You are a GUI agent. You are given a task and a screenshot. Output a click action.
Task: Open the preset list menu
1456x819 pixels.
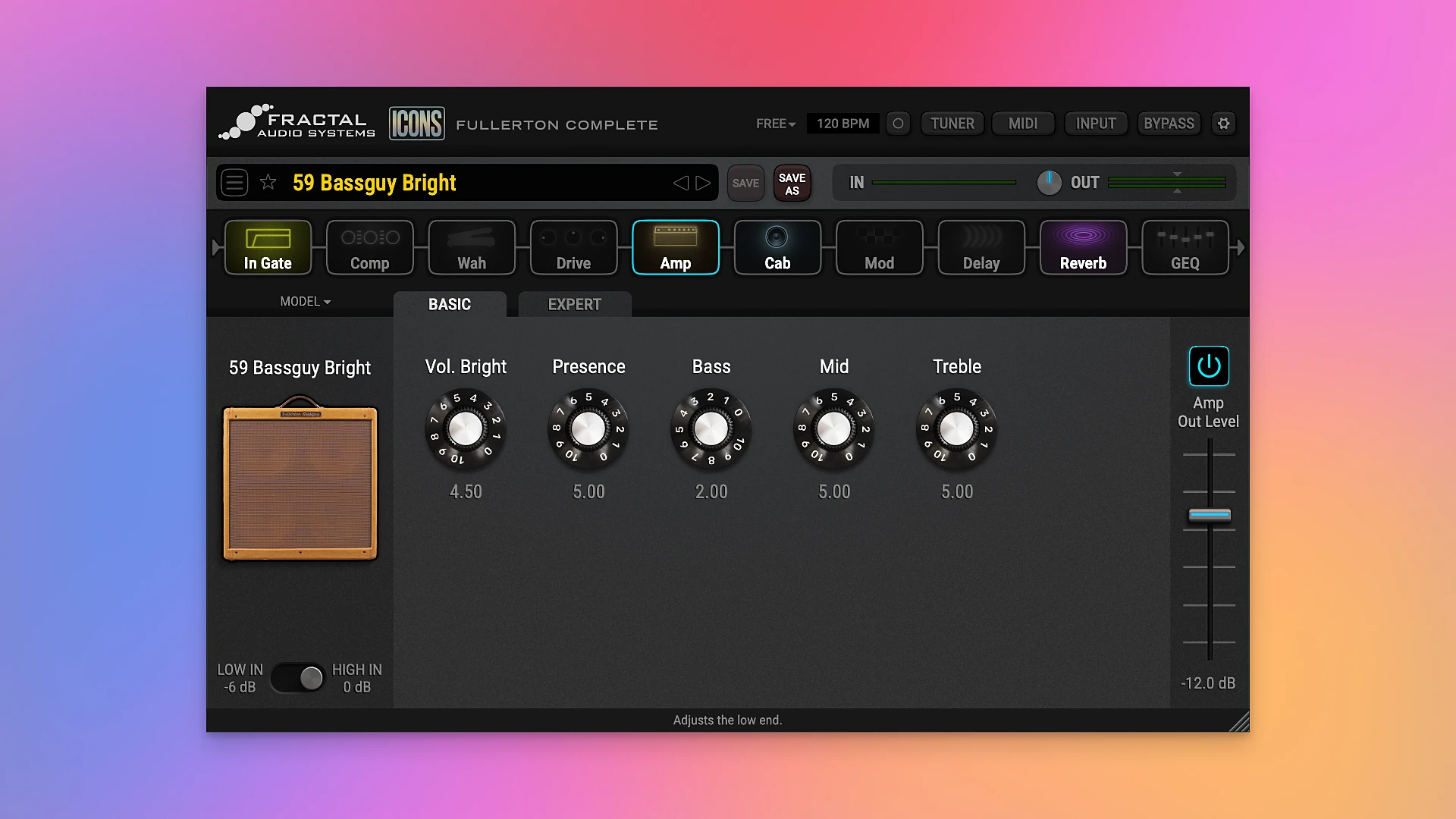click(234, 182)
